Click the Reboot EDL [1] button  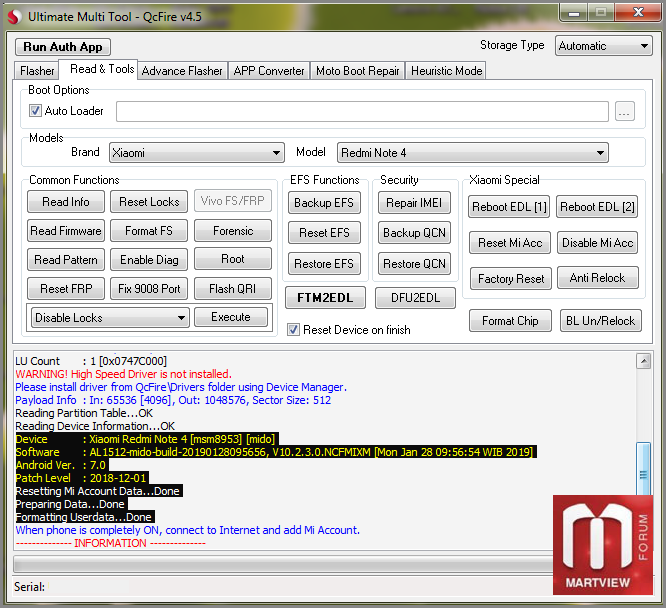(509, 207)
